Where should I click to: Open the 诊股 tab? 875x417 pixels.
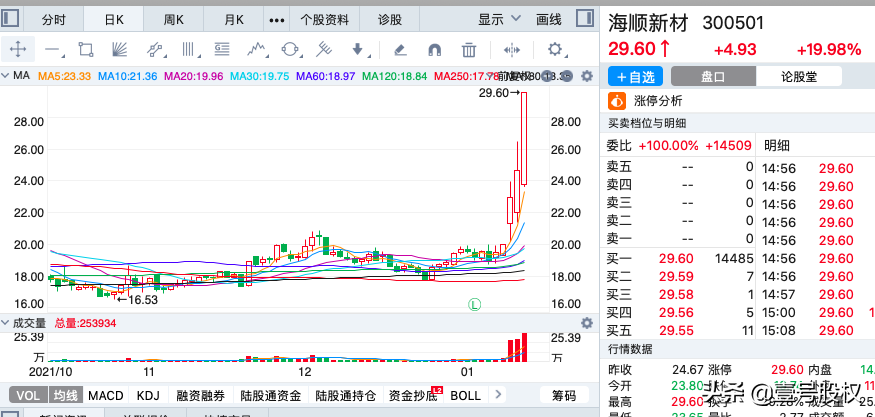390,20
